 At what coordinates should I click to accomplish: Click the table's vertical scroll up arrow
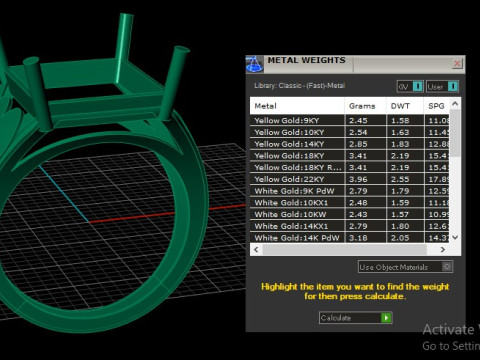pos(455,104)
